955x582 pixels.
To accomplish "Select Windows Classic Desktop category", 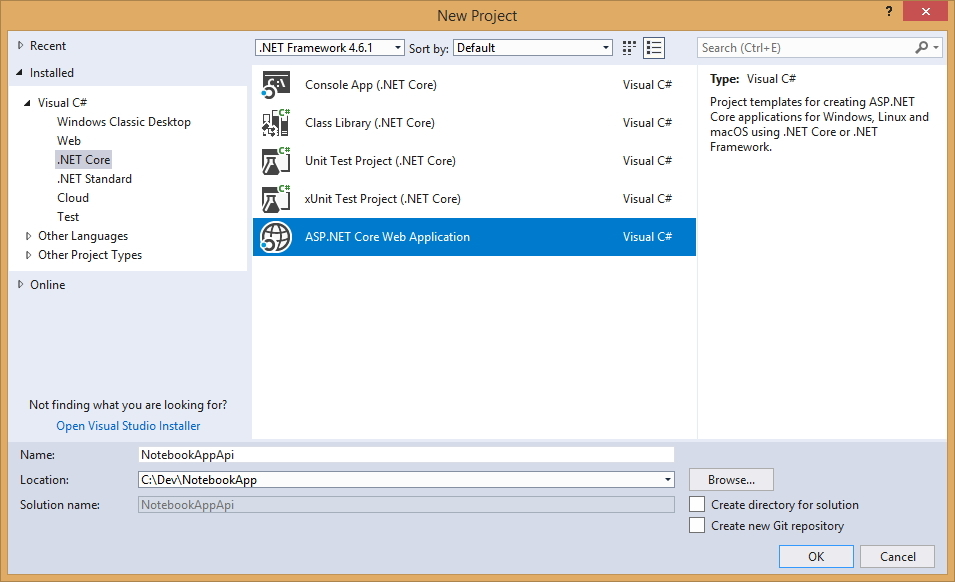I will point(124,122).
